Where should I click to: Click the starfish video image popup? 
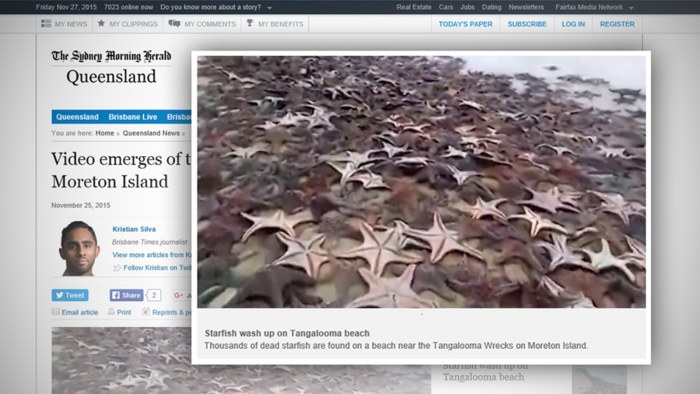pos(421,182)
